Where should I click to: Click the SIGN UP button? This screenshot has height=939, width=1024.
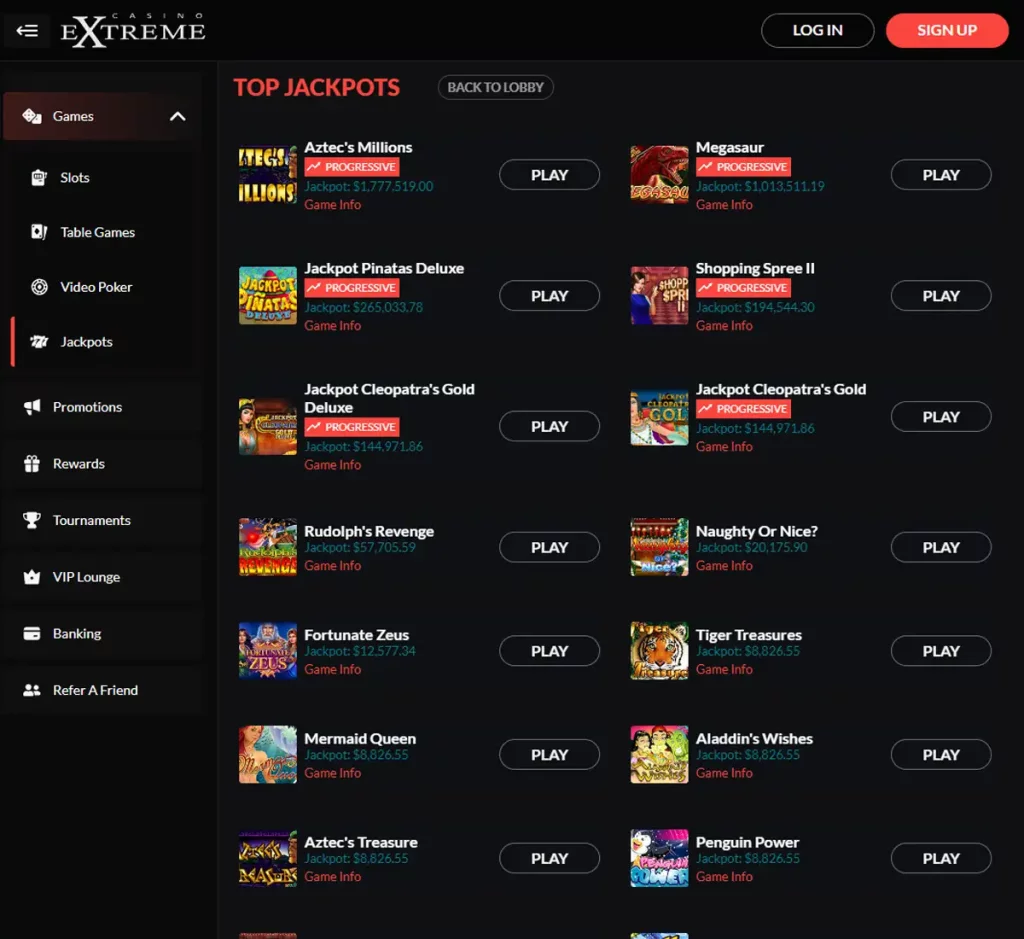click(x=946, y=30)
